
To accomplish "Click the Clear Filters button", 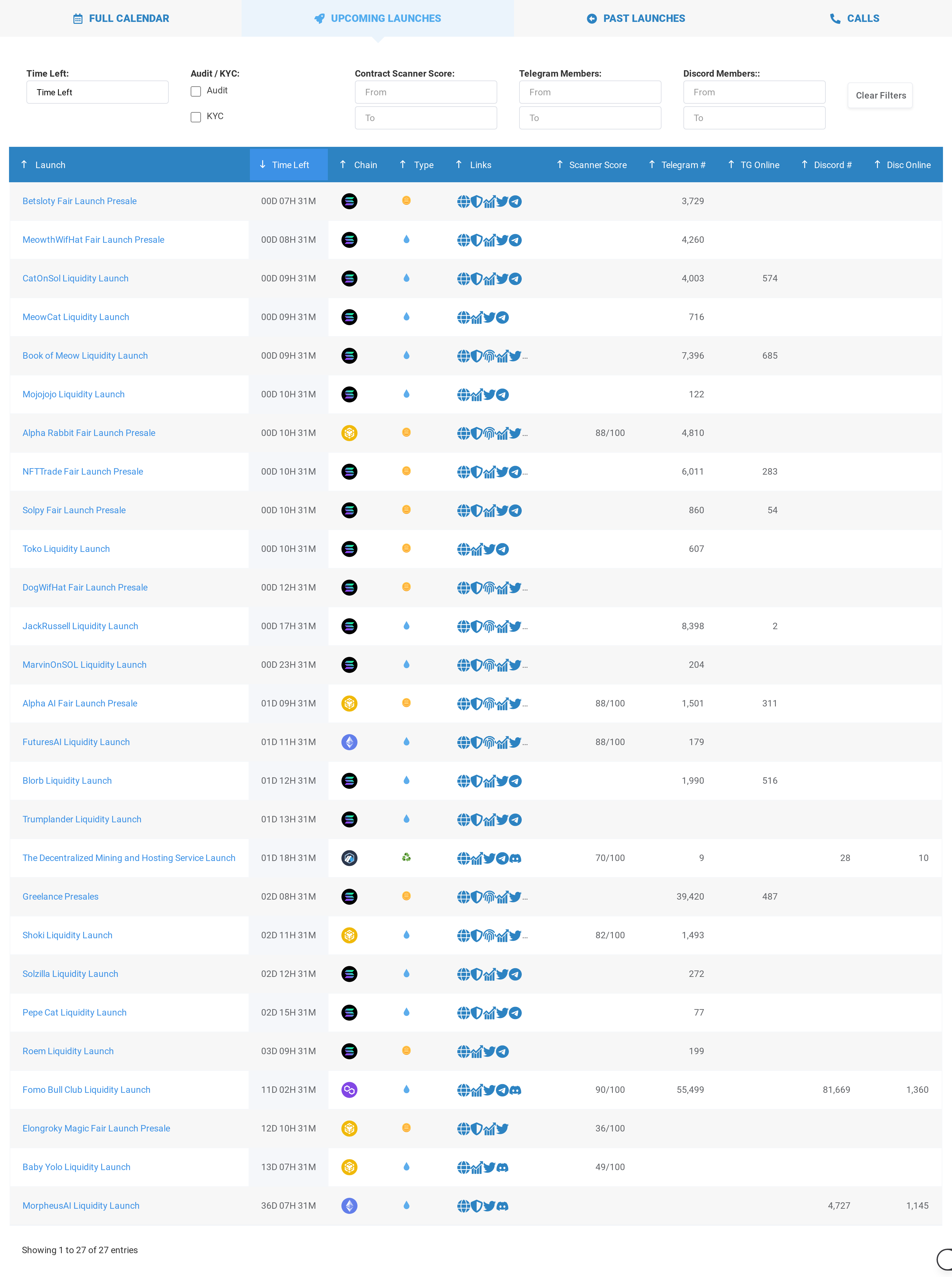I will (880, 95).
